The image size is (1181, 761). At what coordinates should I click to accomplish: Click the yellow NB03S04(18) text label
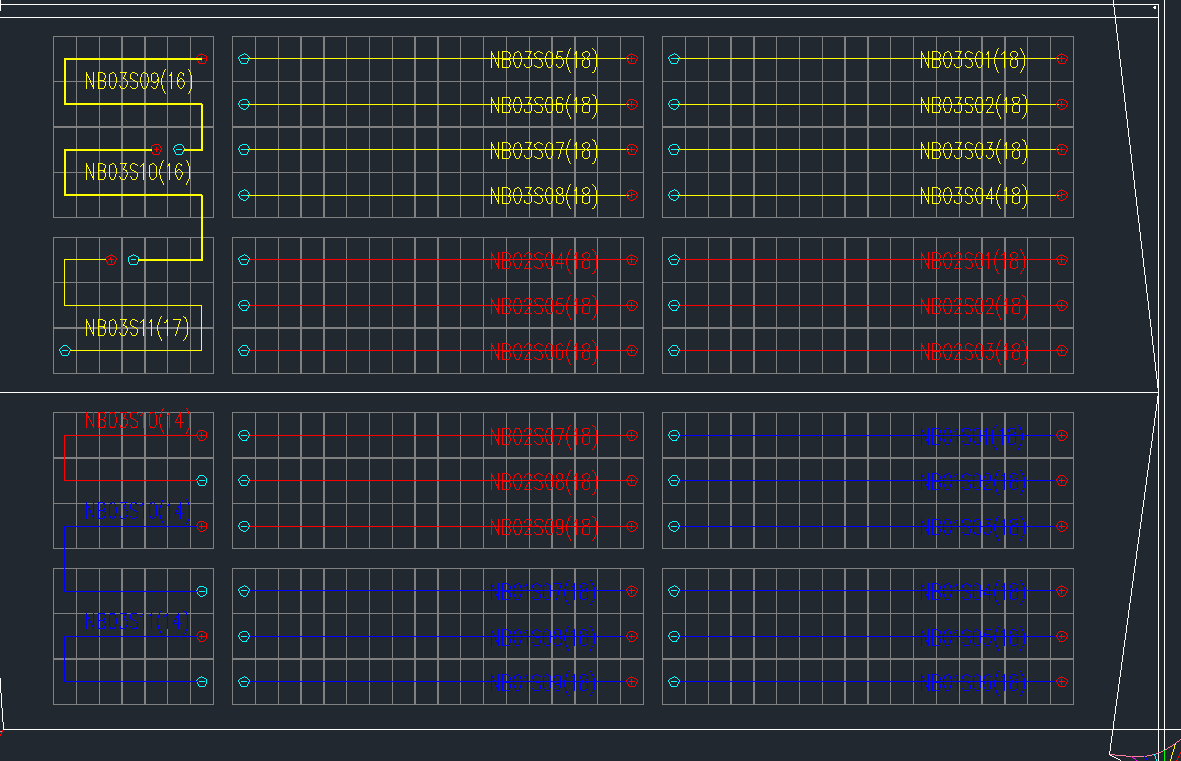click(973, 196)
